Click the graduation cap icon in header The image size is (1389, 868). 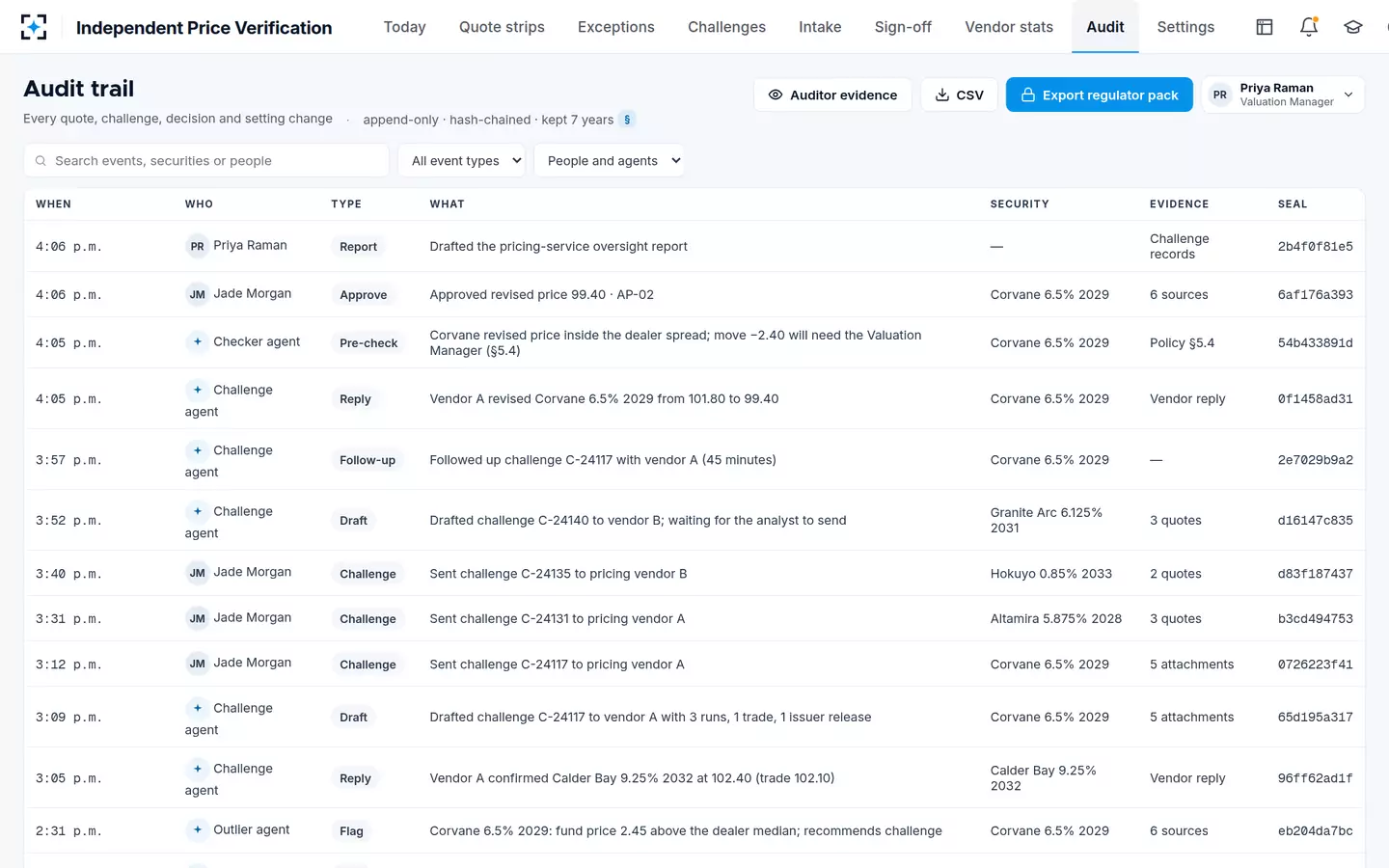(1353, 27)
